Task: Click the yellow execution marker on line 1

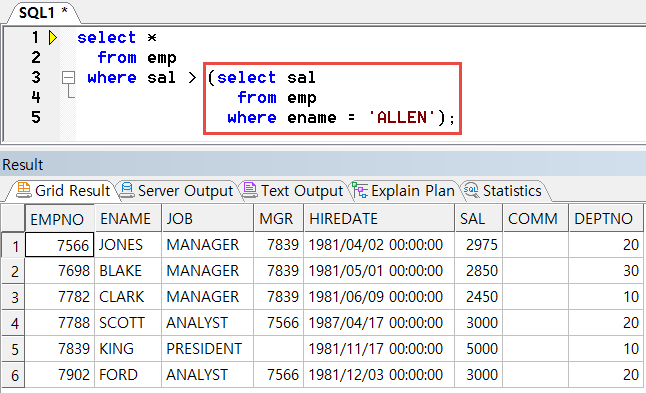Action: click(53, 37)
